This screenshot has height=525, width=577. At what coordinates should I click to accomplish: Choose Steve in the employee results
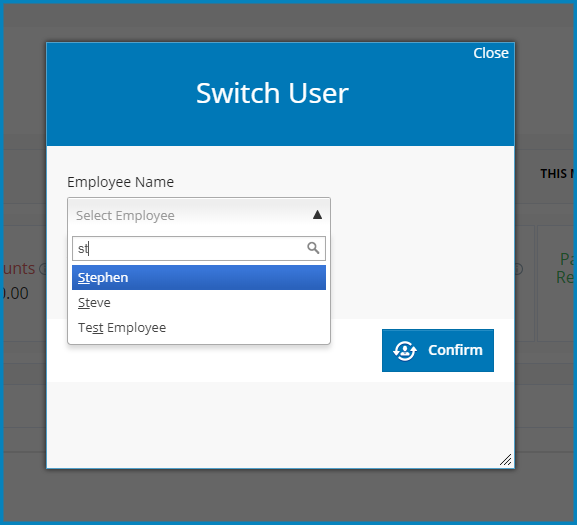tap(199, 302)
